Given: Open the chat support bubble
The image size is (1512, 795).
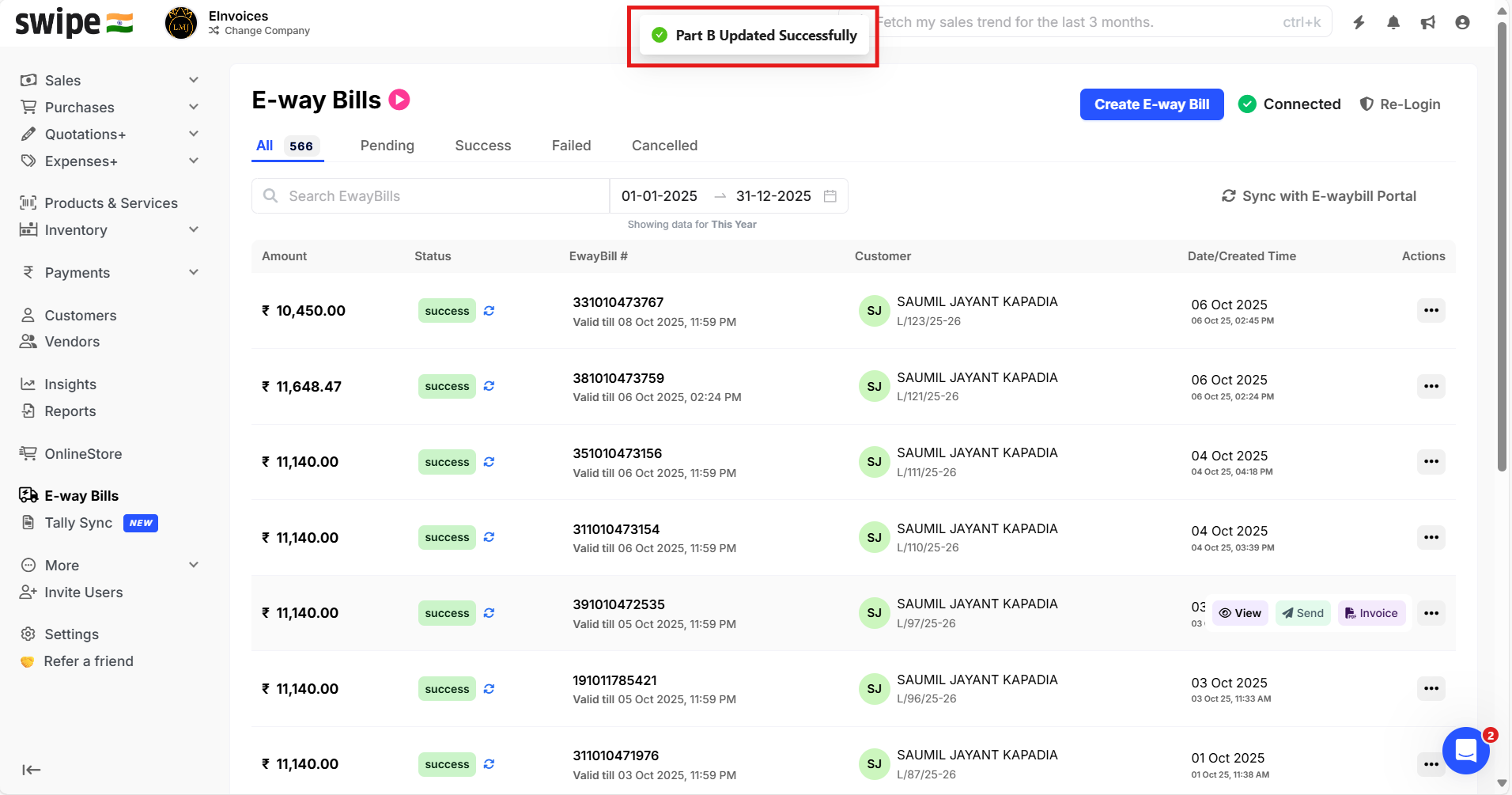Looking at the screenshot, I should pos(1465,750).
